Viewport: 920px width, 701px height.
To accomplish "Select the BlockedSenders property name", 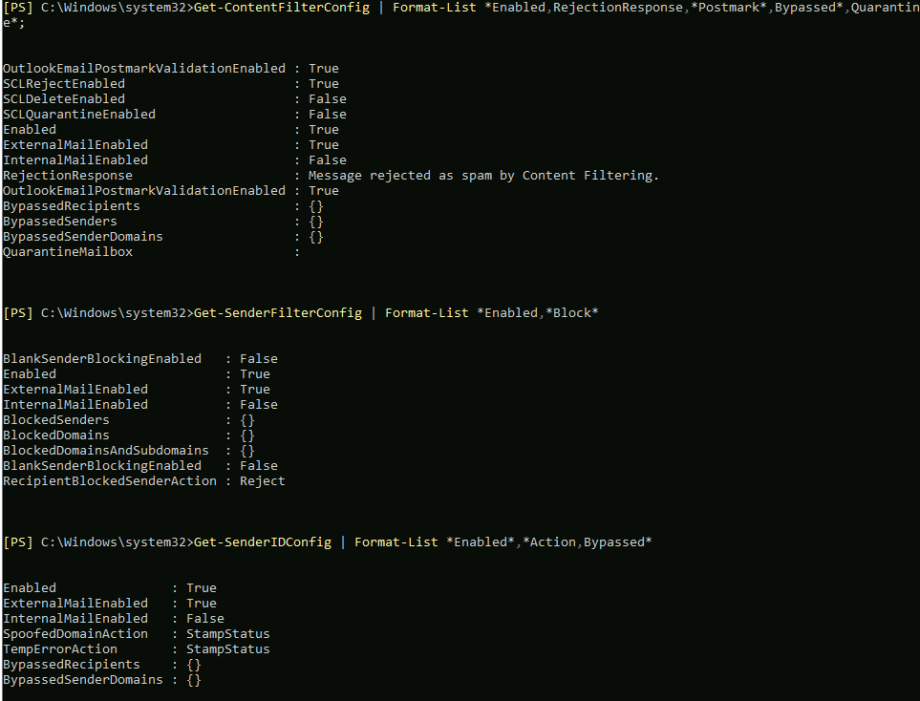I will (56, 420).
